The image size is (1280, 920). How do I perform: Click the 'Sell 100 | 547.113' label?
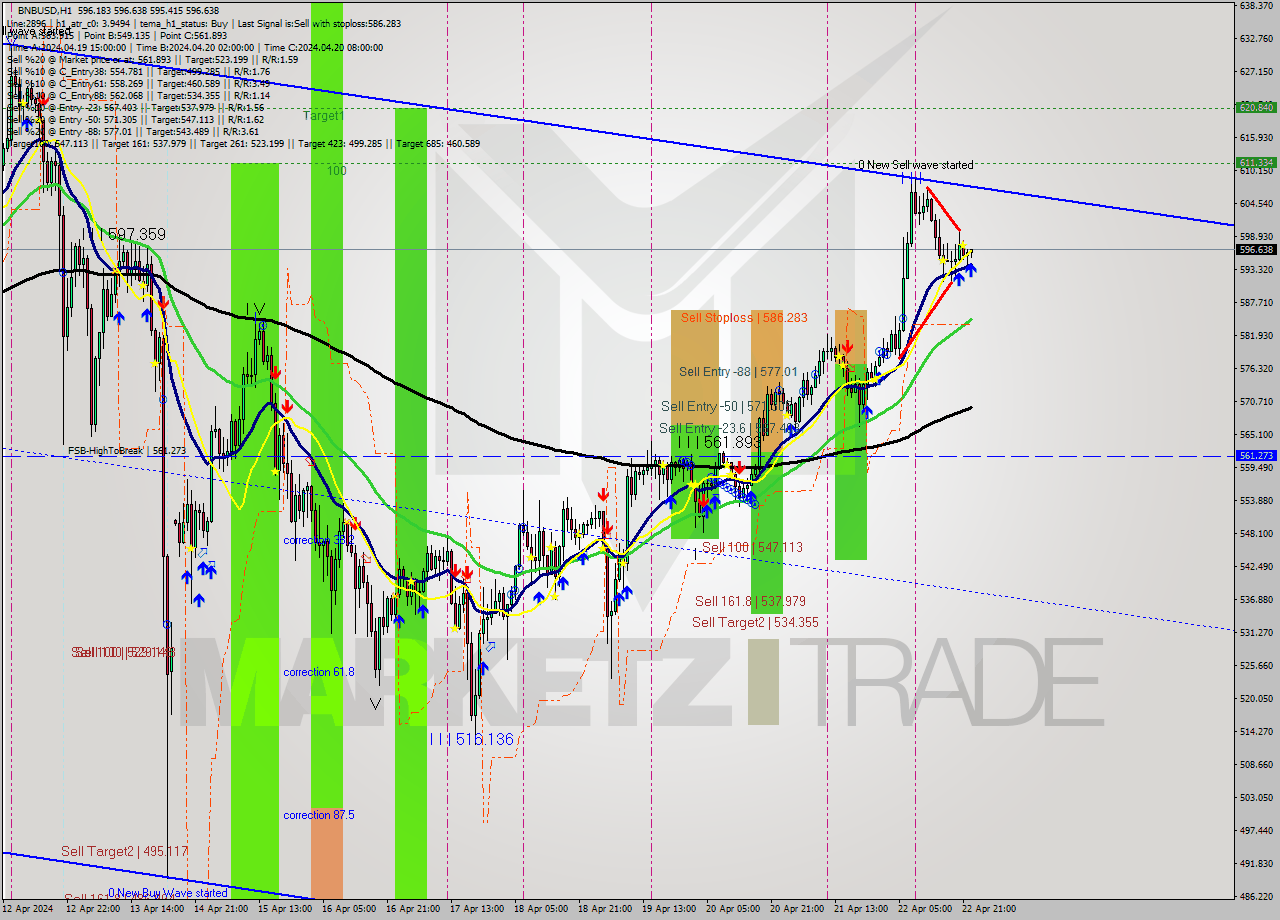pyautogui.click(x=752, y=548)
